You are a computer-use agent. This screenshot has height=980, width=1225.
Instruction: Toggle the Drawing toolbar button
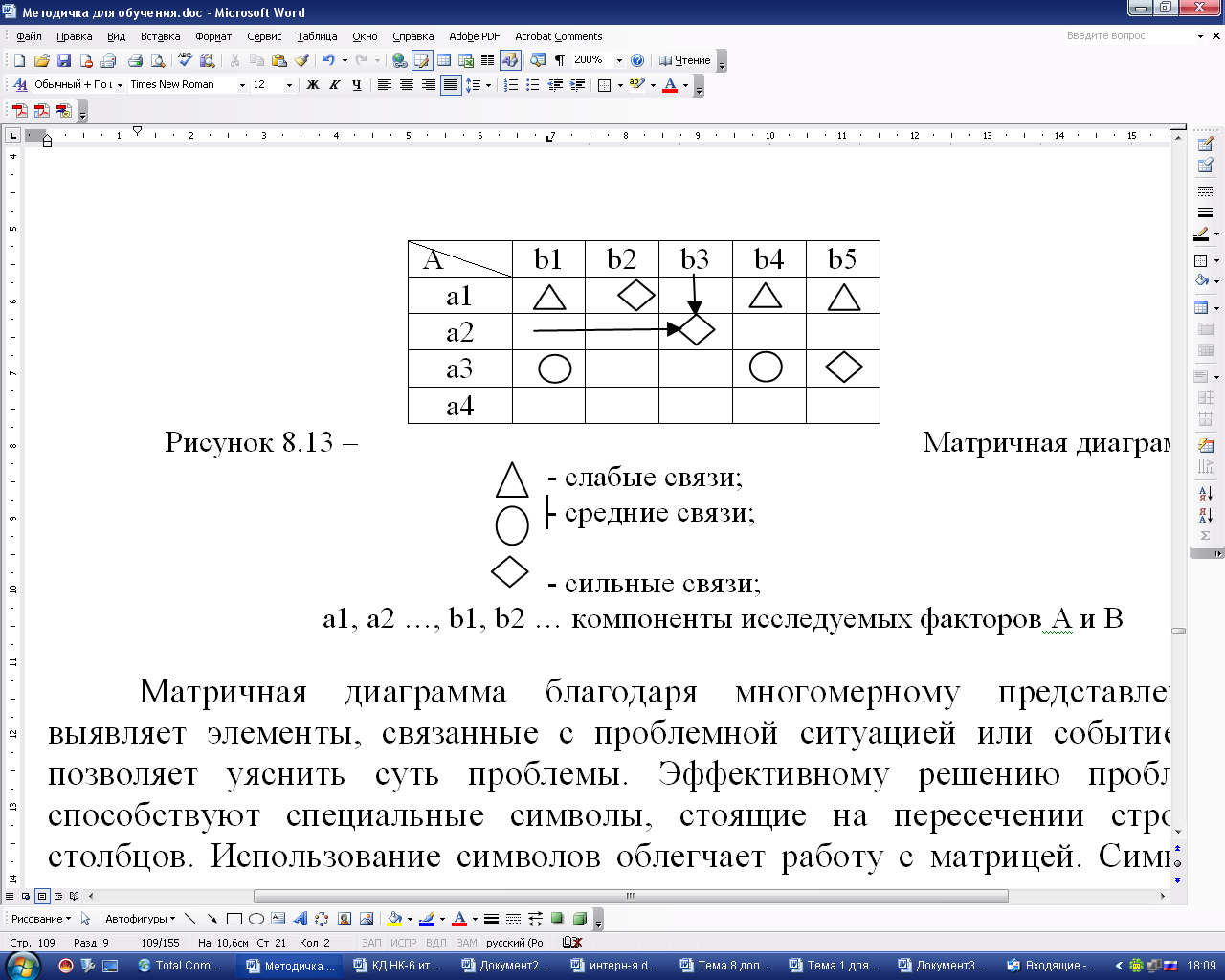coord(510,60)
